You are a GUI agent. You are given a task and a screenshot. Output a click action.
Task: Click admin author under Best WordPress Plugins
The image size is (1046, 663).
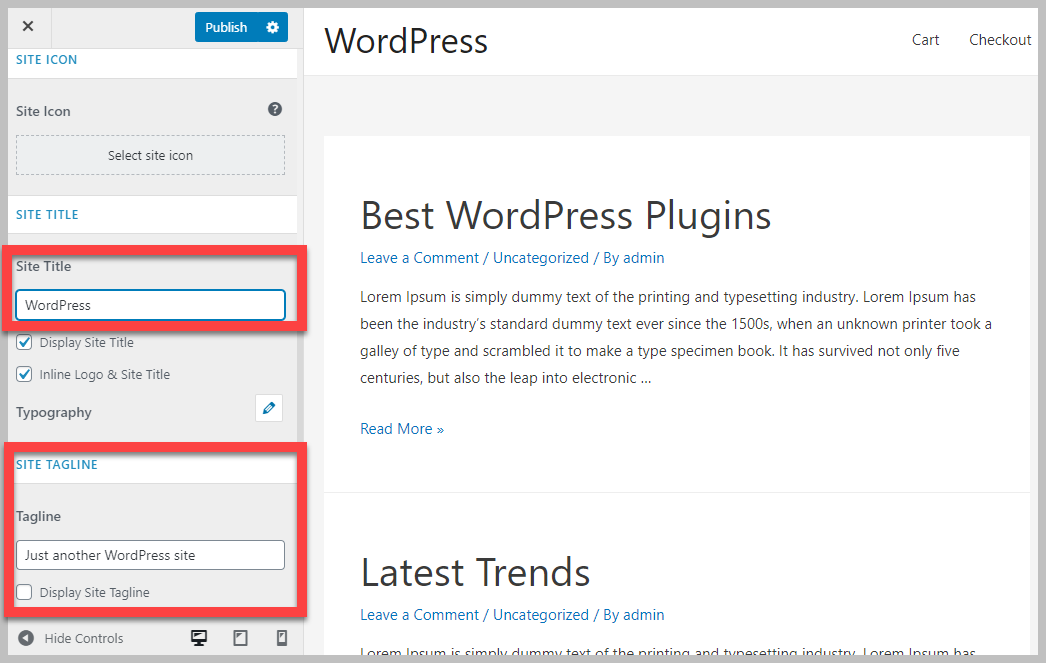pos(644,258)
